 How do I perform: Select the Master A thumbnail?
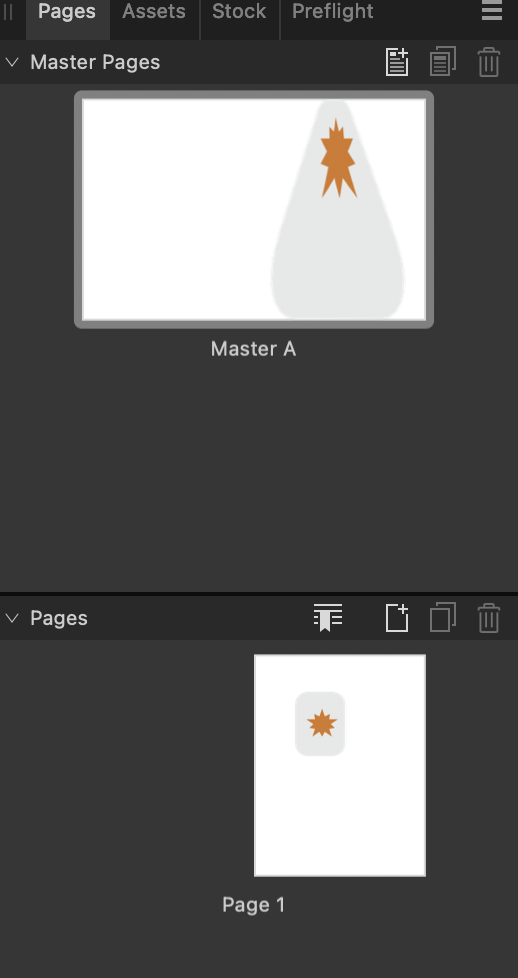click(x=254, y=210)
